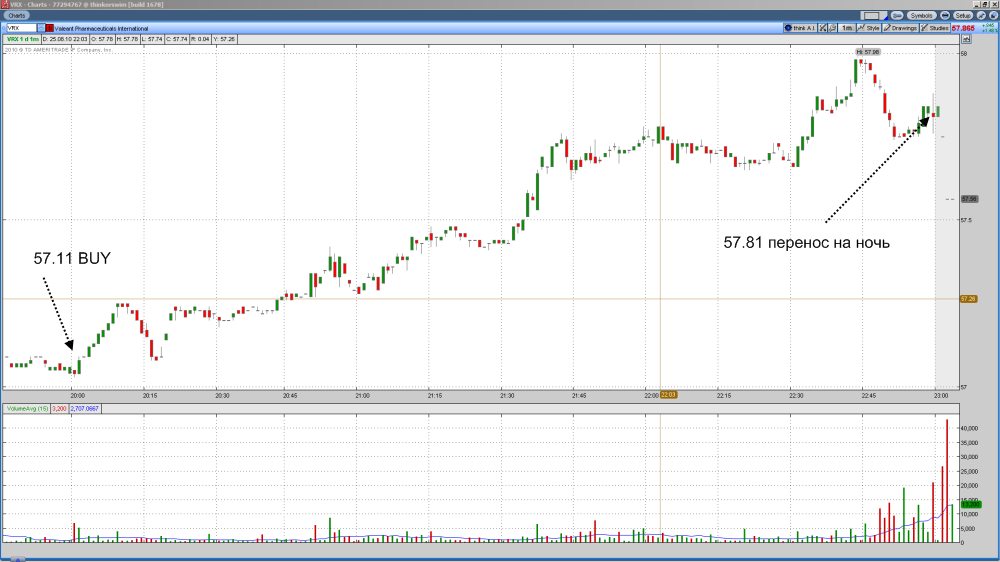This screenshot has height=562, width=1000.
Task: Click the VolumeAvg (15) study label
Action: (x=27, y=408)
